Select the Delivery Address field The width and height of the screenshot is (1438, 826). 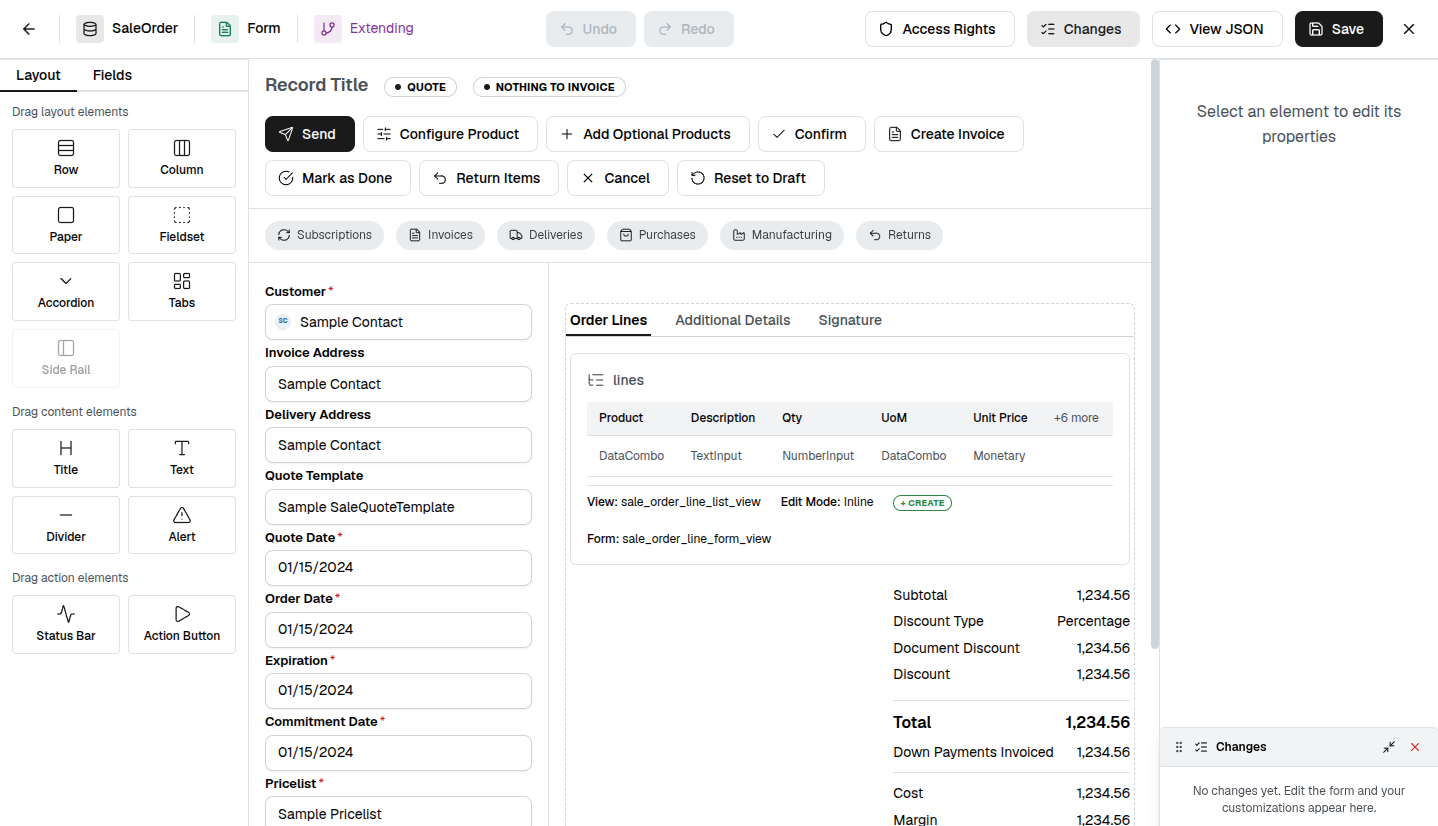click(x=398, y=445)
